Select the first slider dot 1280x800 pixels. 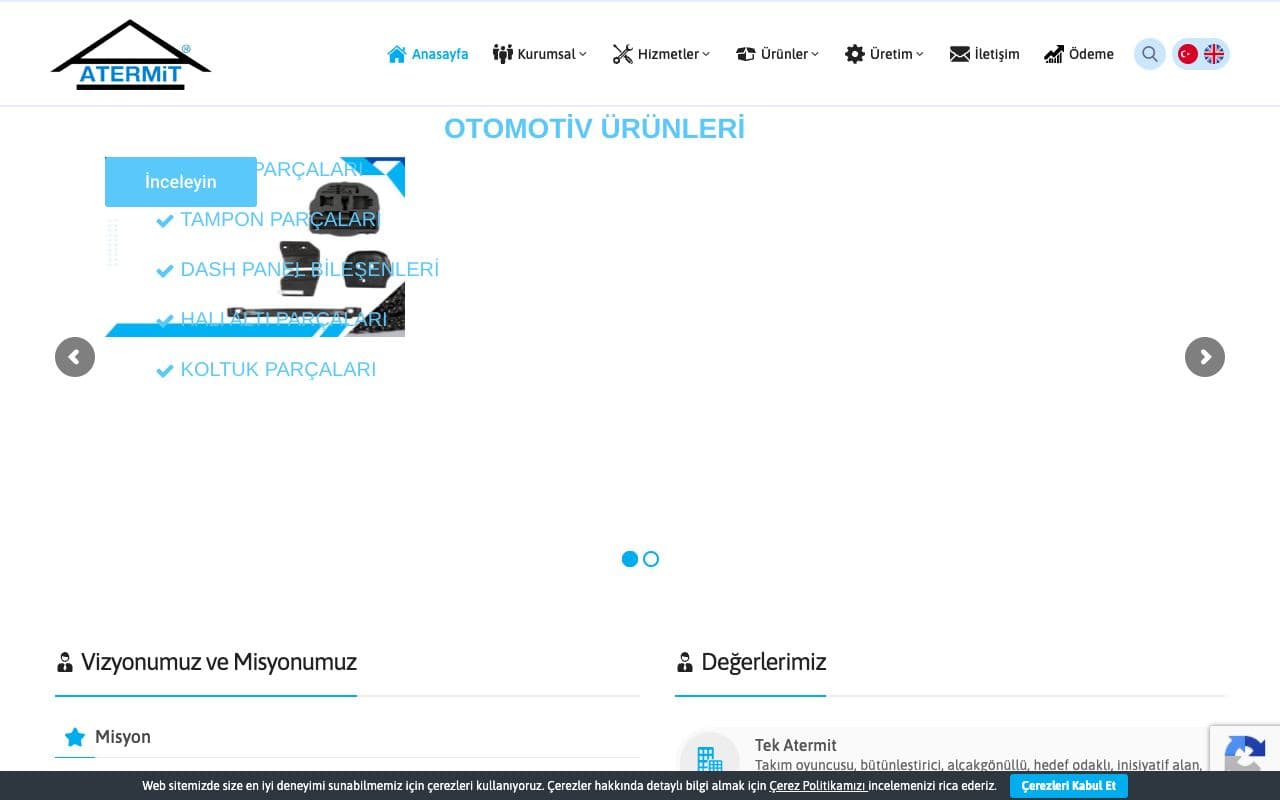(x=630, y=559)
